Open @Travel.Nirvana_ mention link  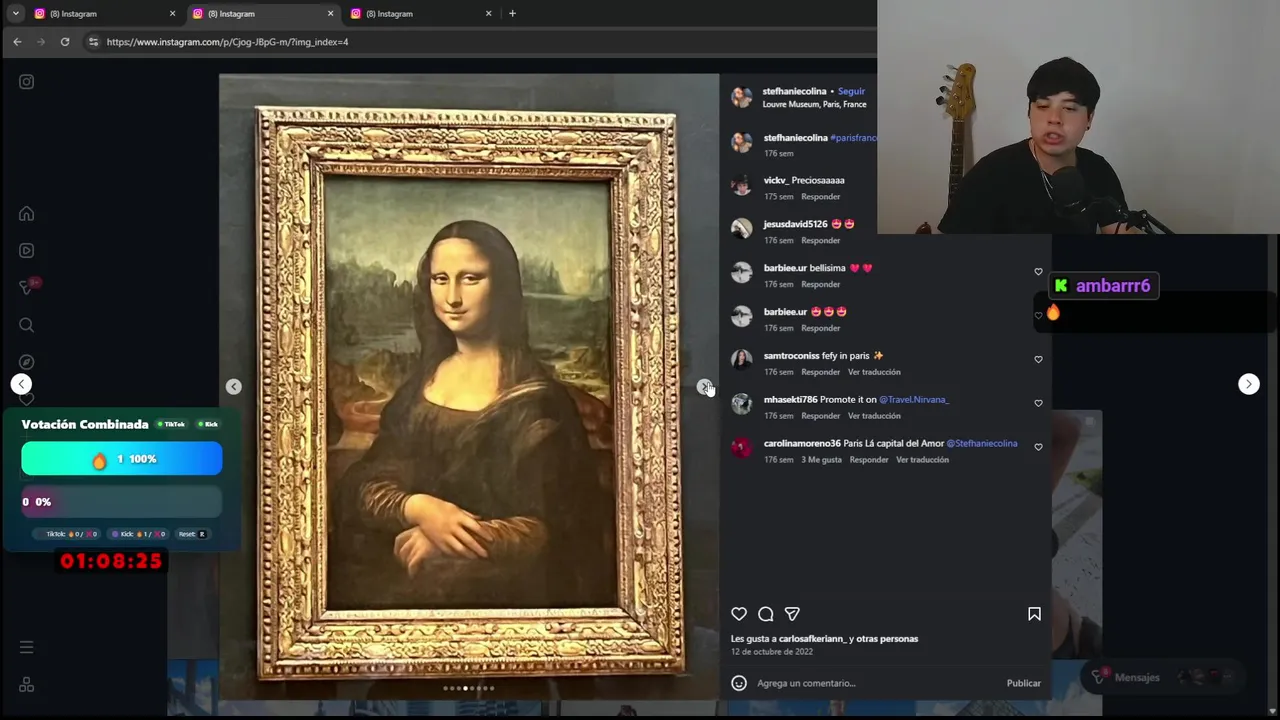(914, 400)
